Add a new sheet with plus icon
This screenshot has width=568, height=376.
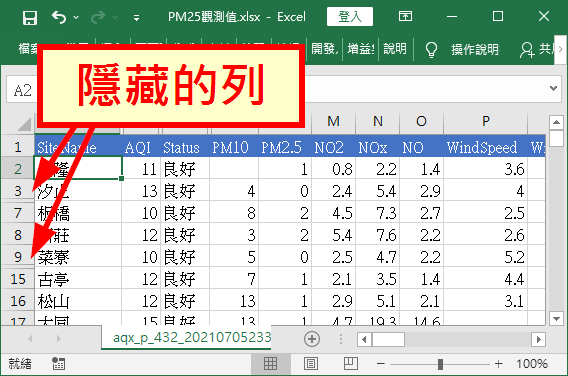pyautogui.click(x=312, y=339)
